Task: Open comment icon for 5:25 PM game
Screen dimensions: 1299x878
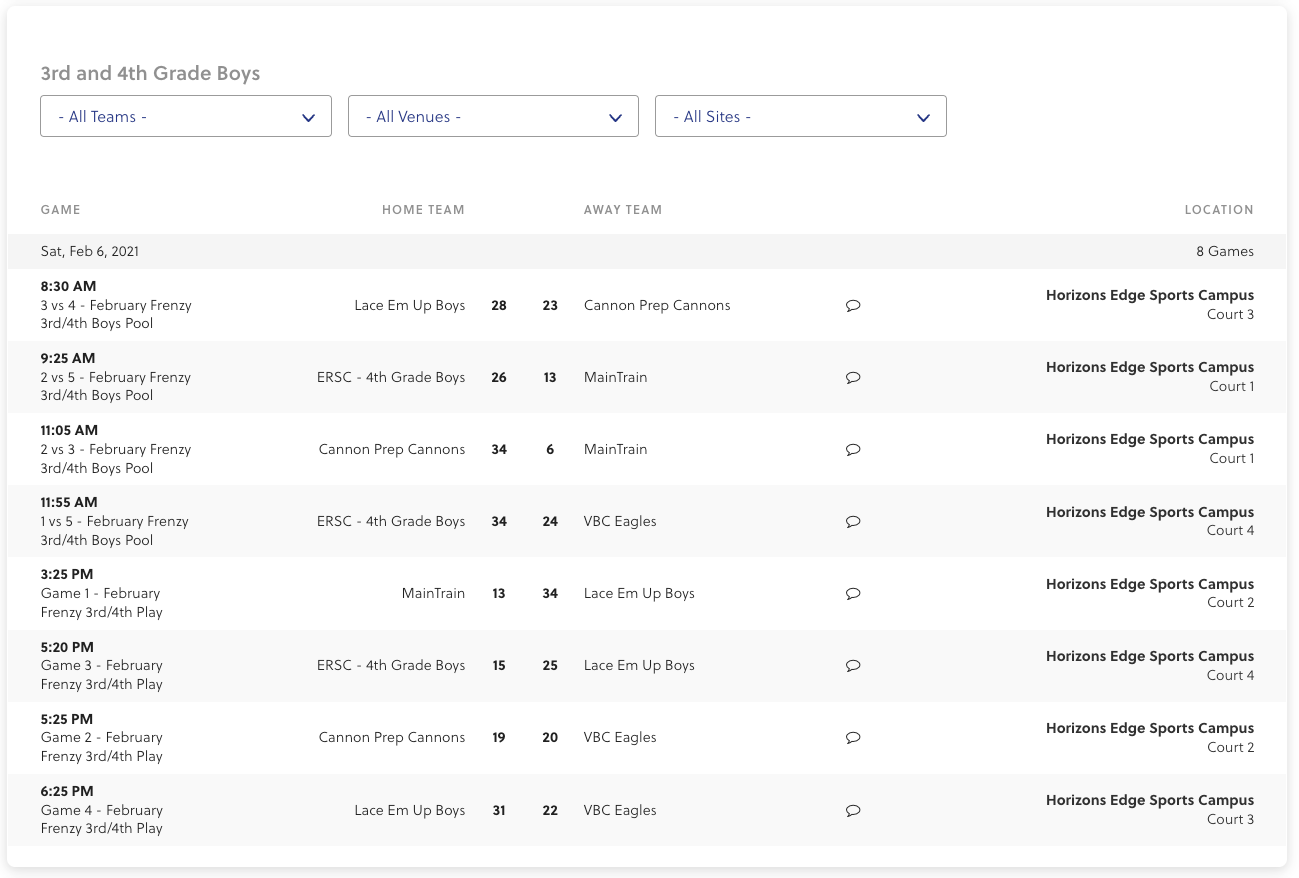Action: [853, 738]
